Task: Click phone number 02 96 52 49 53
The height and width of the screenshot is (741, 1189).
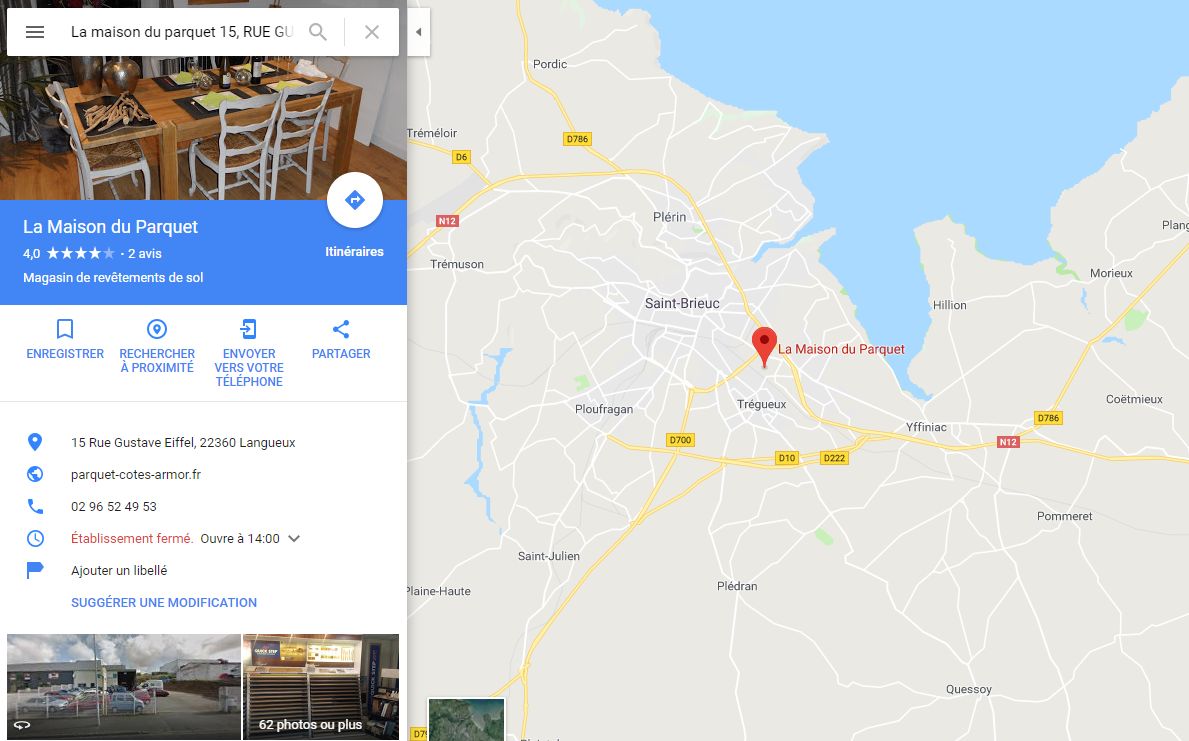Action: tap(114, 507)
